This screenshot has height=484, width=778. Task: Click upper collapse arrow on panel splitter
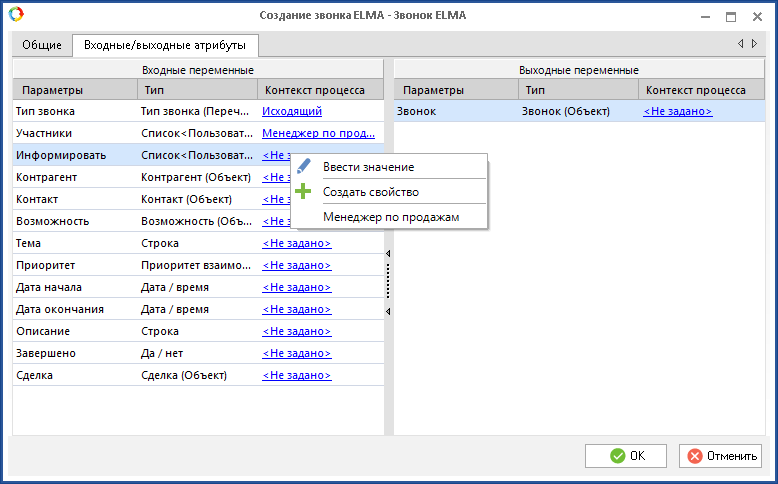[x=388, y=254]
